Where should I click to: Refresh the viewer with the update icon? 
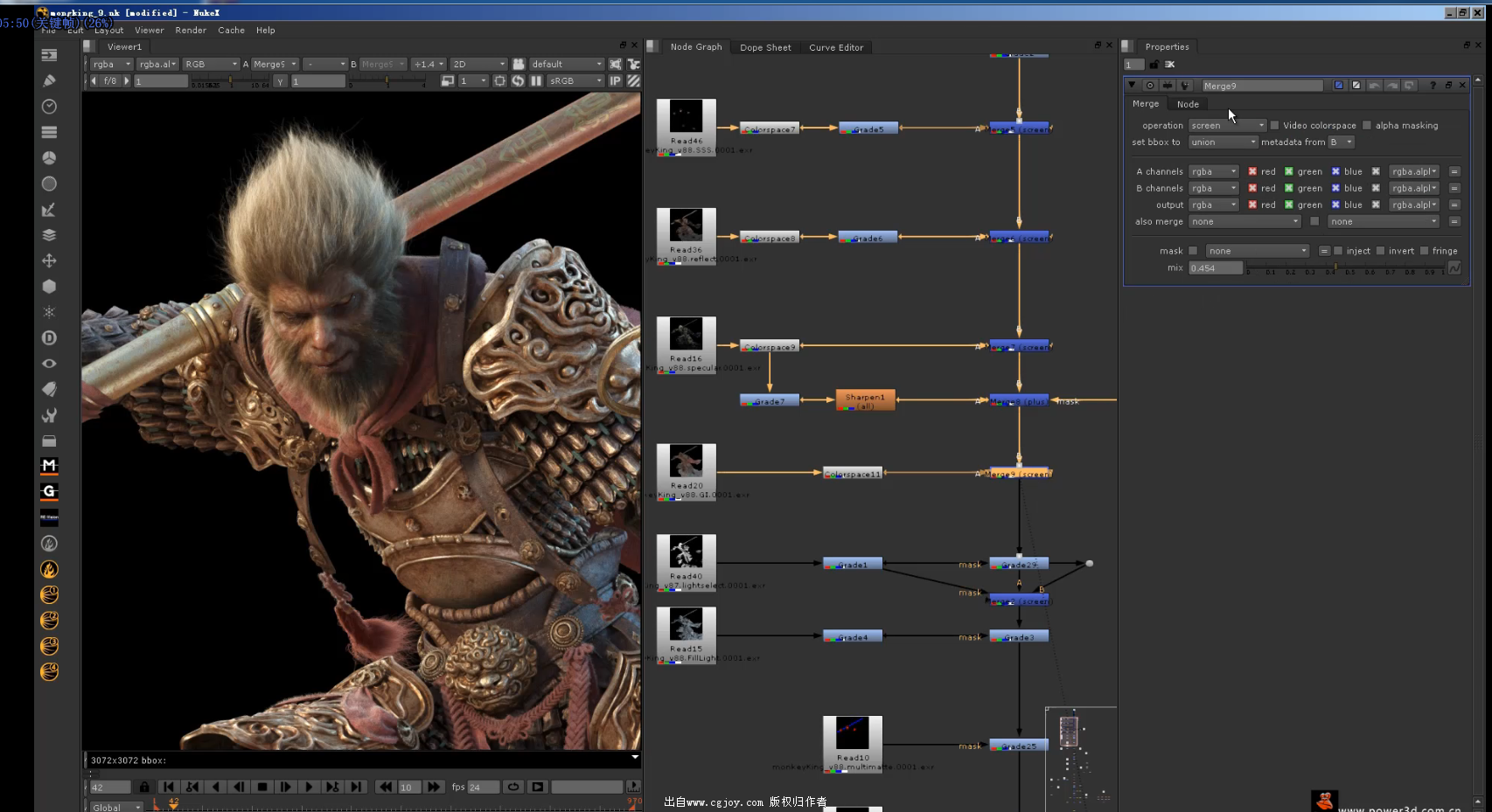[x=518, y=80]
